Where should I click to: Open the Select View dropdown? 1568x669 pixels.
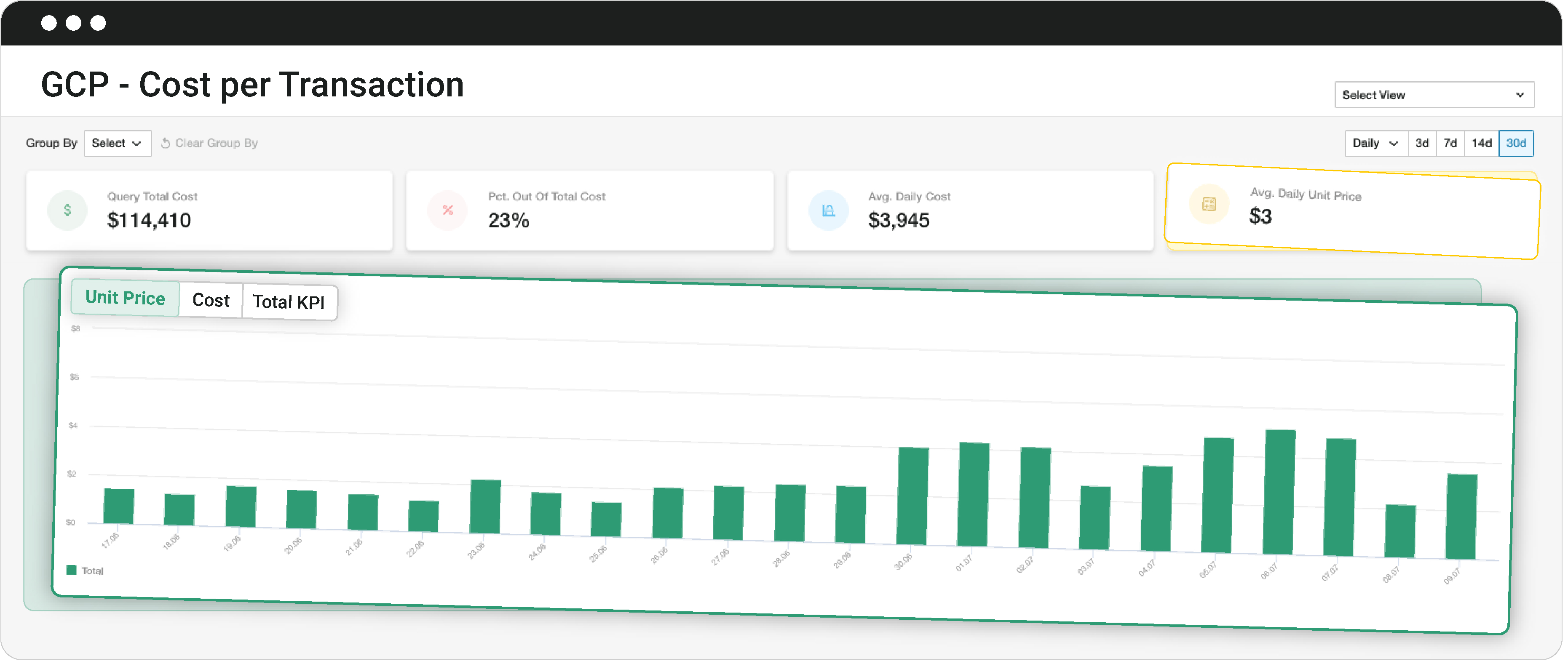(x=1435, y=95)
